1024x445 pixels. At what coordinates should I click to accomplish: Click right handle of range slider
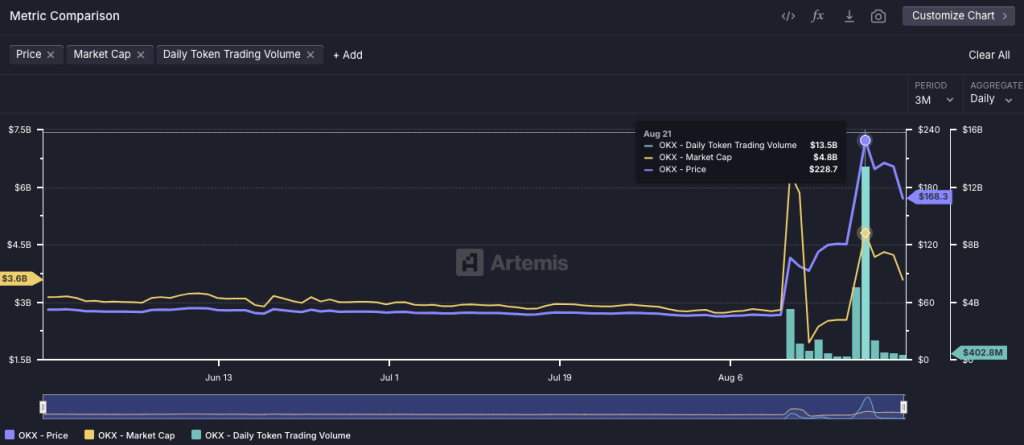tap(903, 407)
